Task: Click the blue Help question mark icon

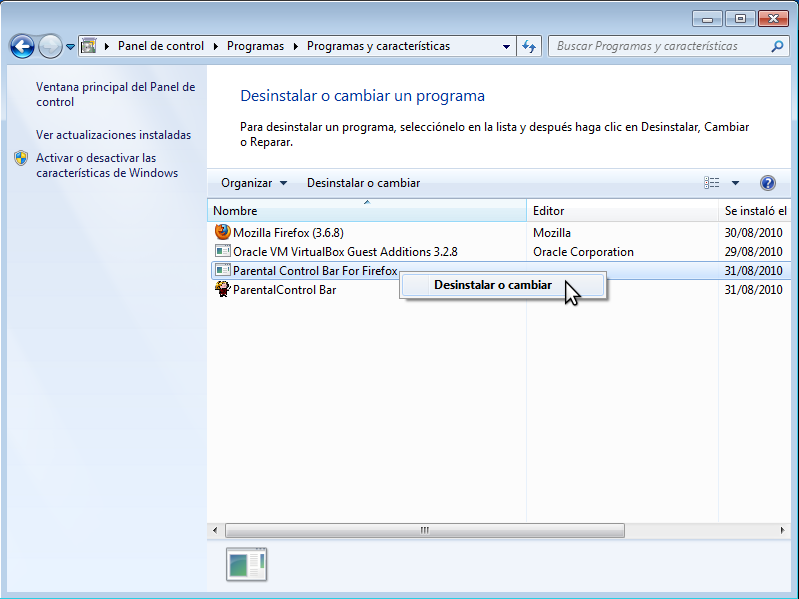Action: pos(767,183)
